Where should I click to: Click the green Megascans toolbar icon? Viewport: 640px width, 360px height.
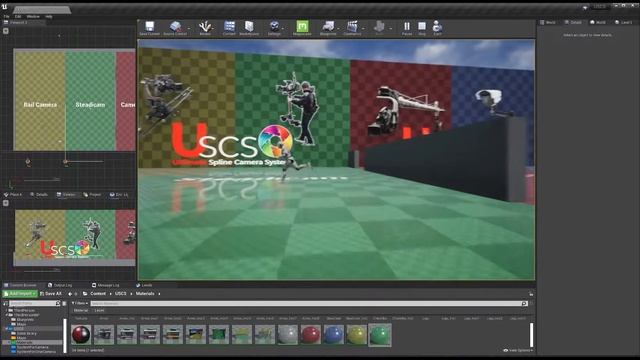pos(302,27)
